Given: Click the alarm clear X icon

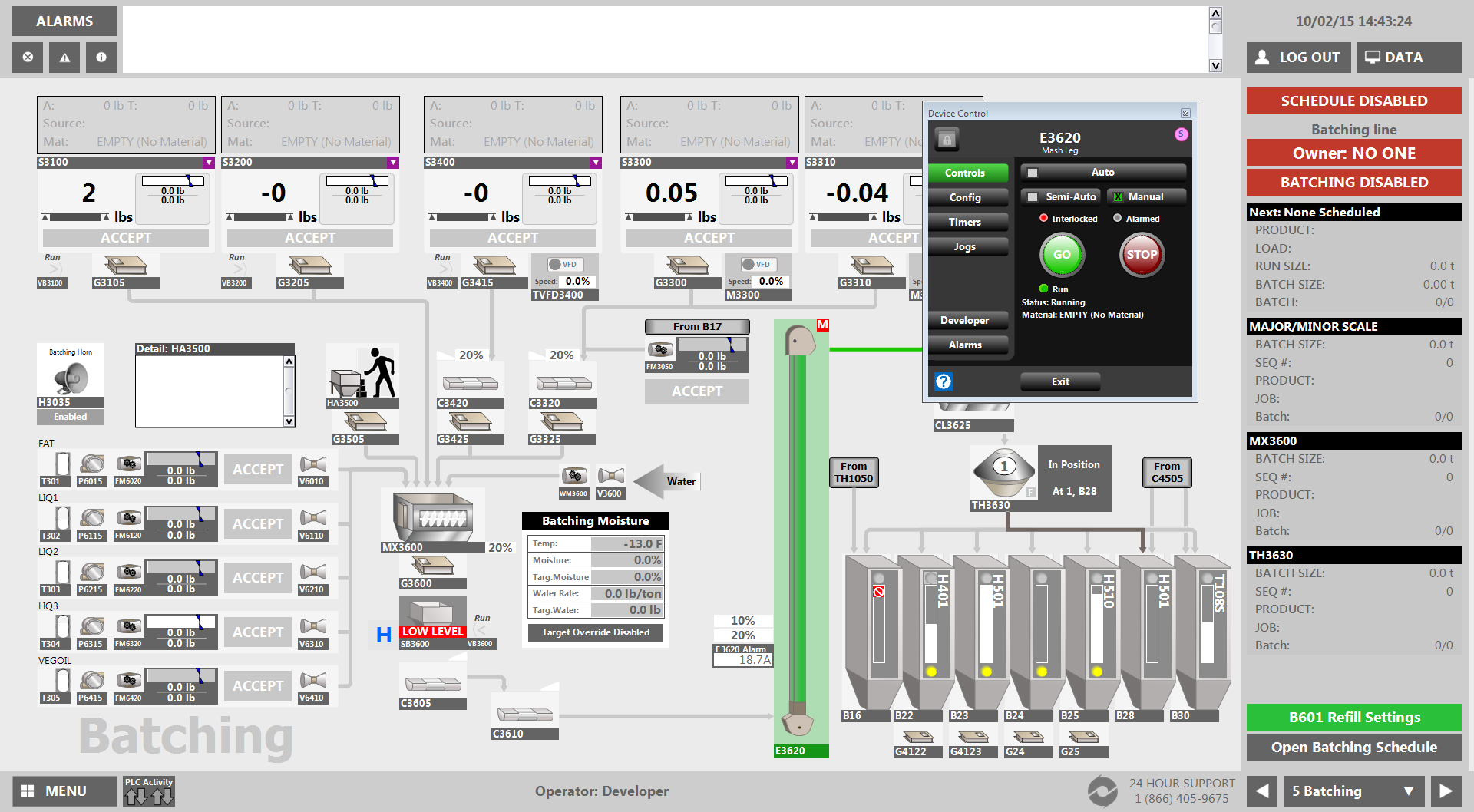Looking at the screenshot, I should click(x=28, y=58).
